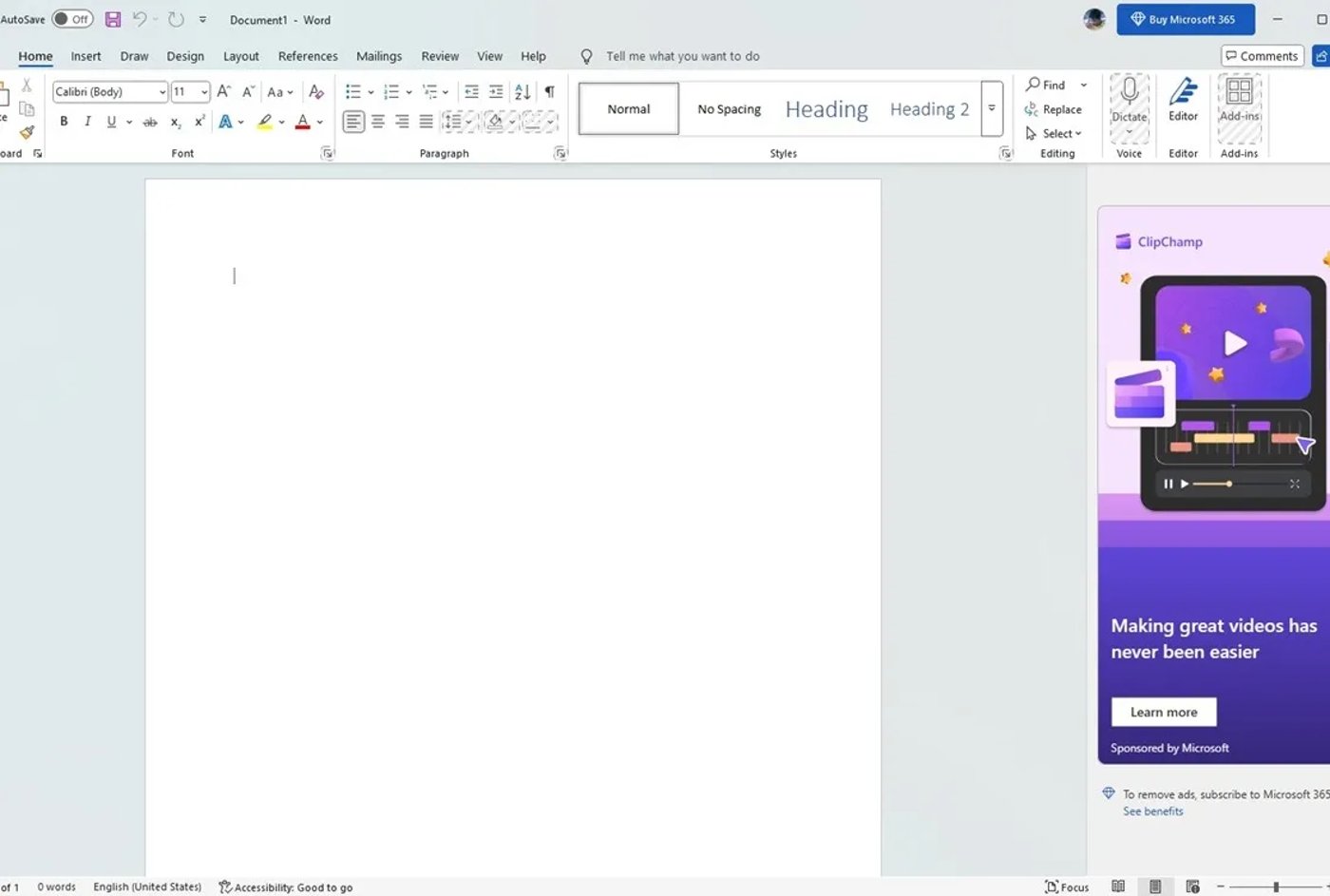1330x896 pixels.
Task: Toggle bold formatting
Action: [63, 122]
